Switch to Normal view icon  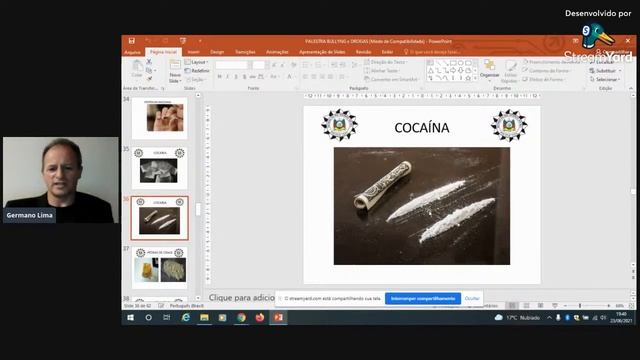[512, 306]
